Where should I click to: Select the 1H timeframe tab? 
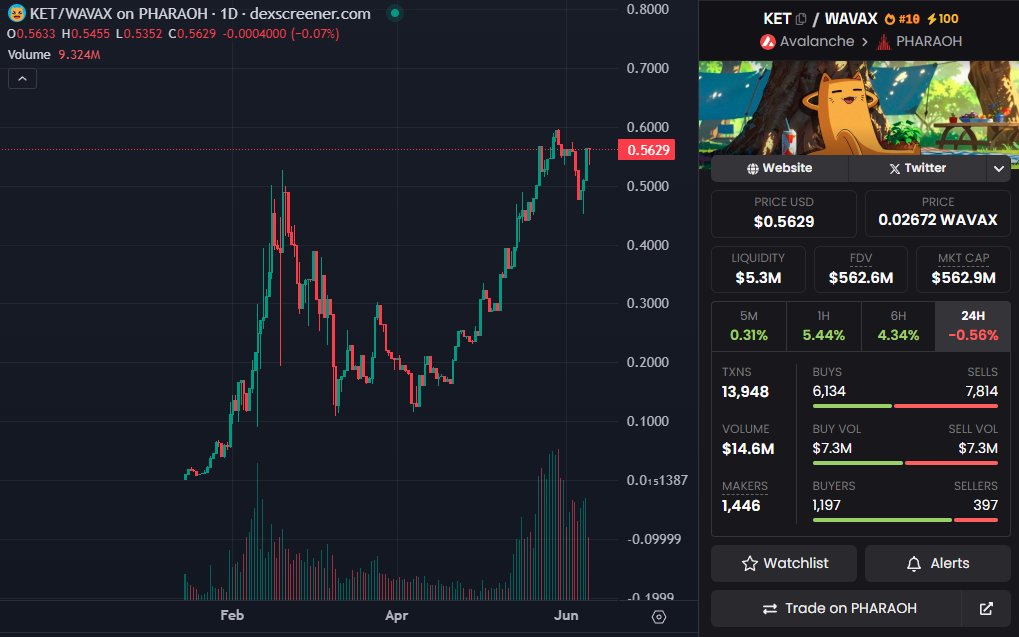pos(823,326)
